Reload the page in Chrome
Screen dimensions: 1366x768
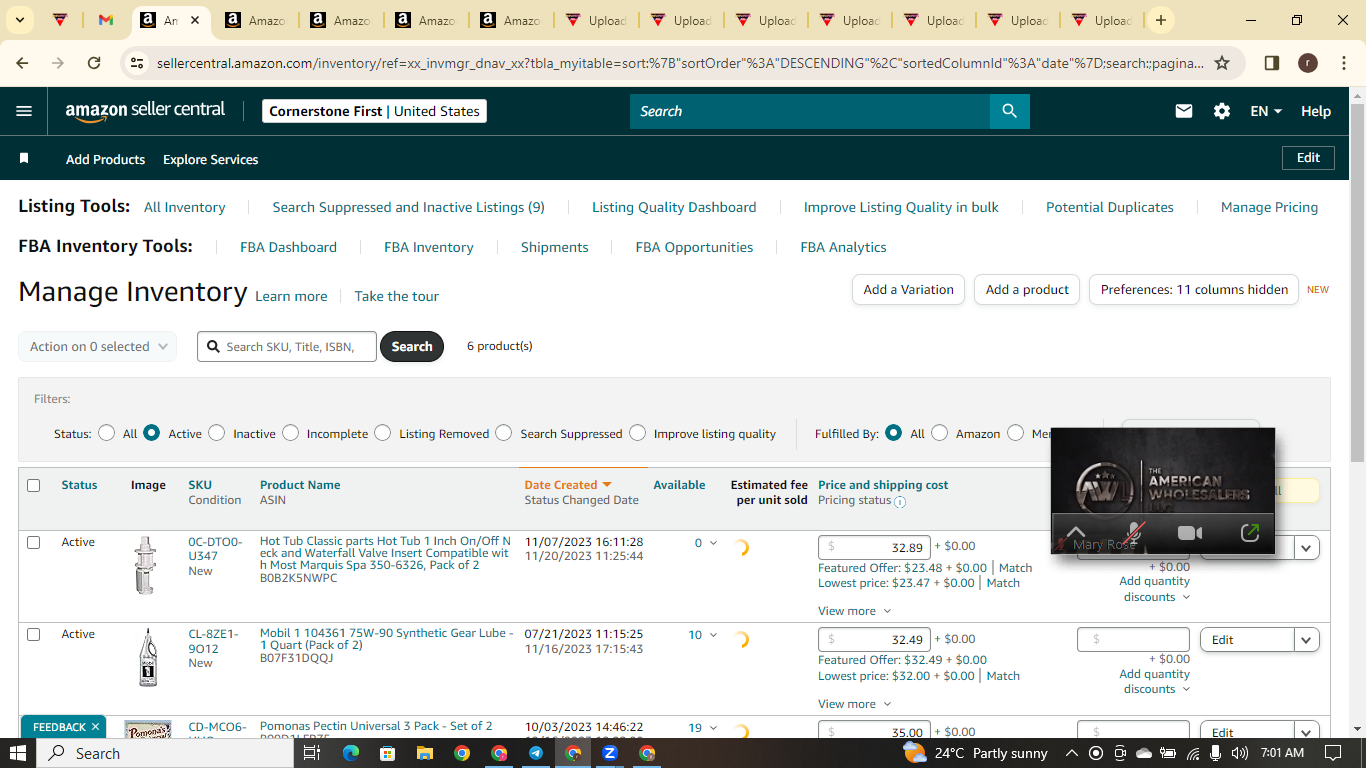(94, 63)
